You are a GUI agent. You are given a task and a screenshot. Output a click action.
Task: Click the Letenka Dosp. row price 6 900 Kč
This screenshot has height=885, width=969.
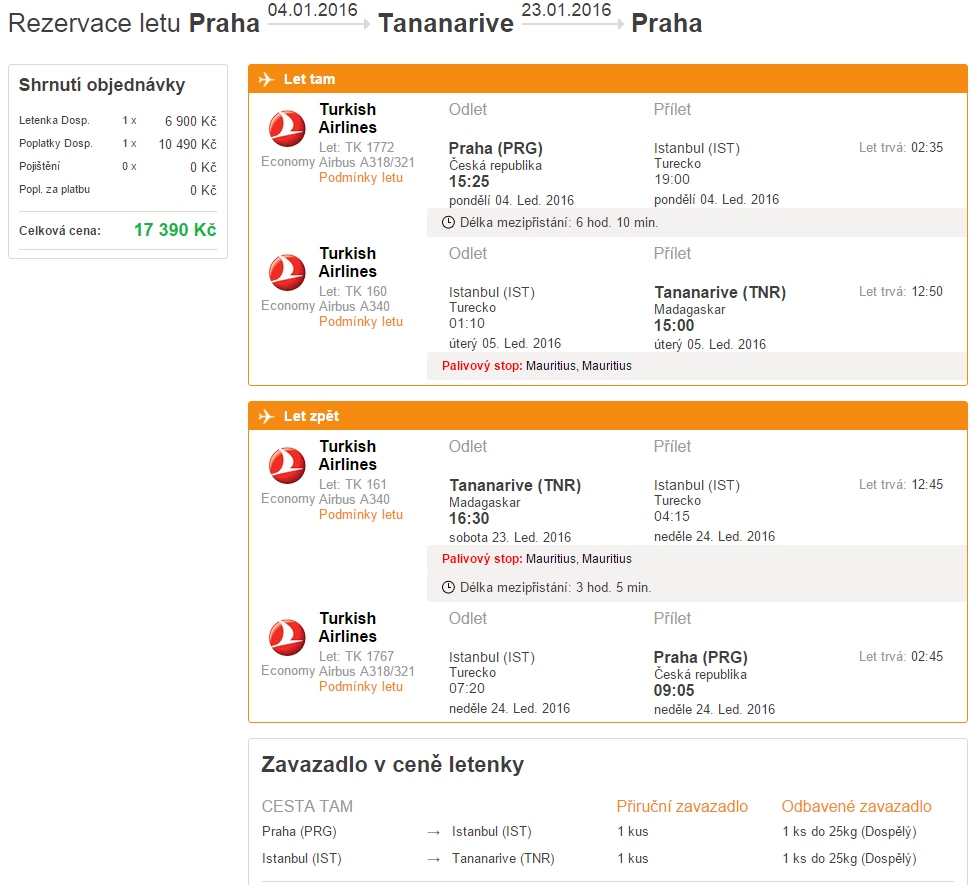[191, 121]
